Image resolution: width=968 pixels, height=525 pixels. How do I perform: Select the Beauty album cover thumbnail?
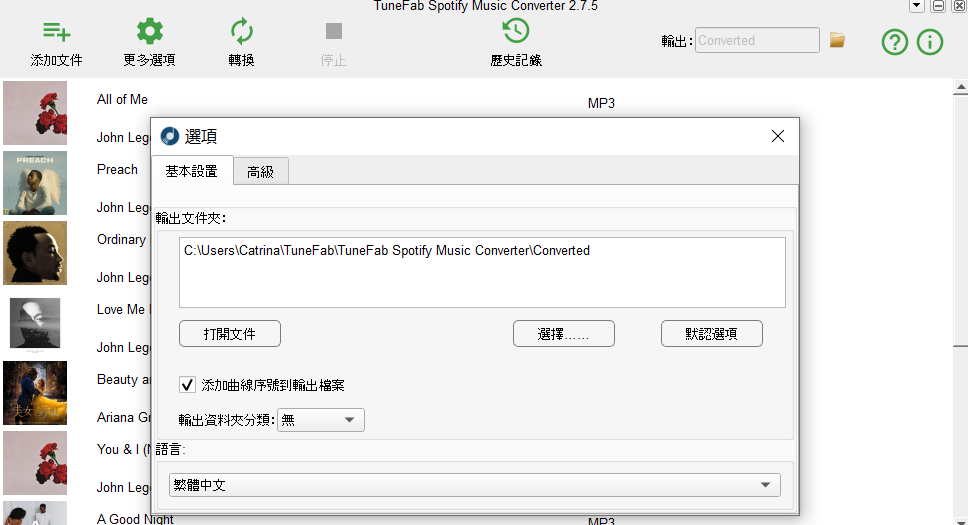click(x=35, y=393)
